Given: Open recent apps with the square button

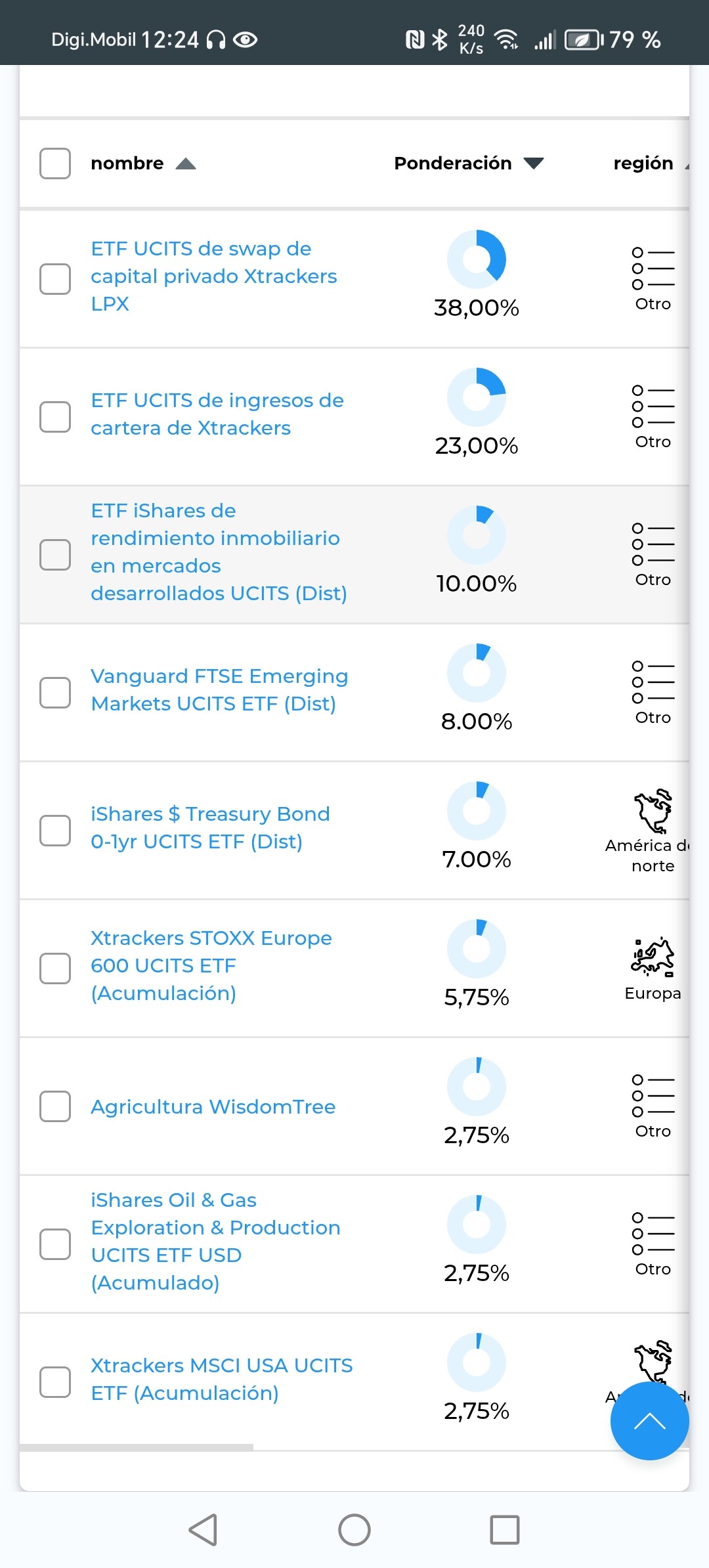Looking at the screenshot, I should (505, 1530).
